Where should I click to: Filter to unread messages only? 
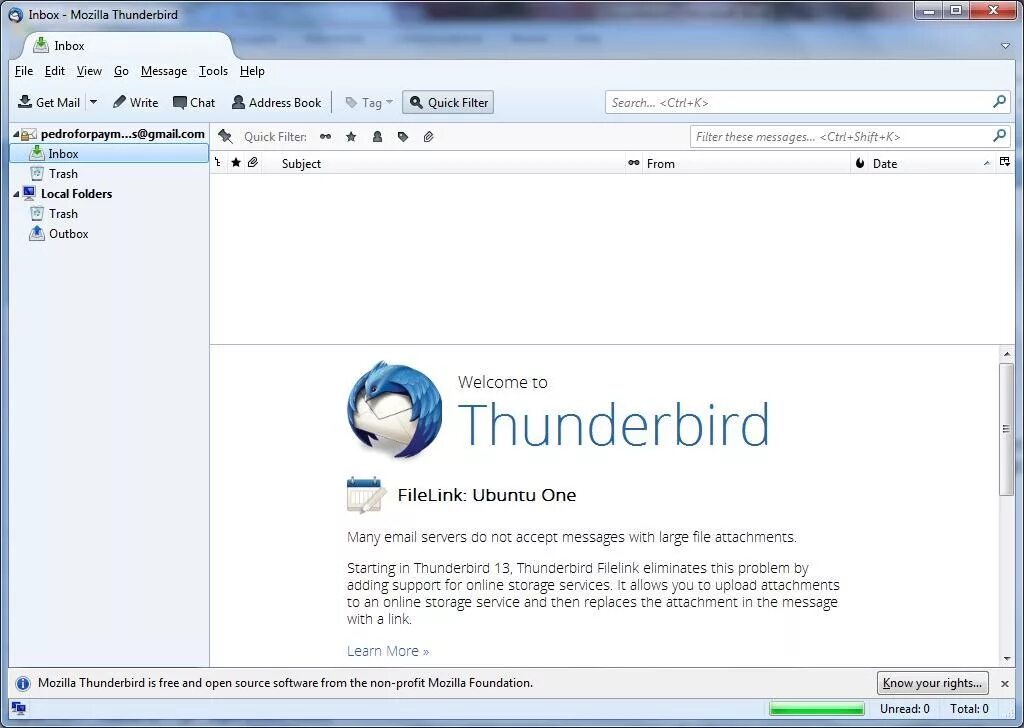[325, 136]
